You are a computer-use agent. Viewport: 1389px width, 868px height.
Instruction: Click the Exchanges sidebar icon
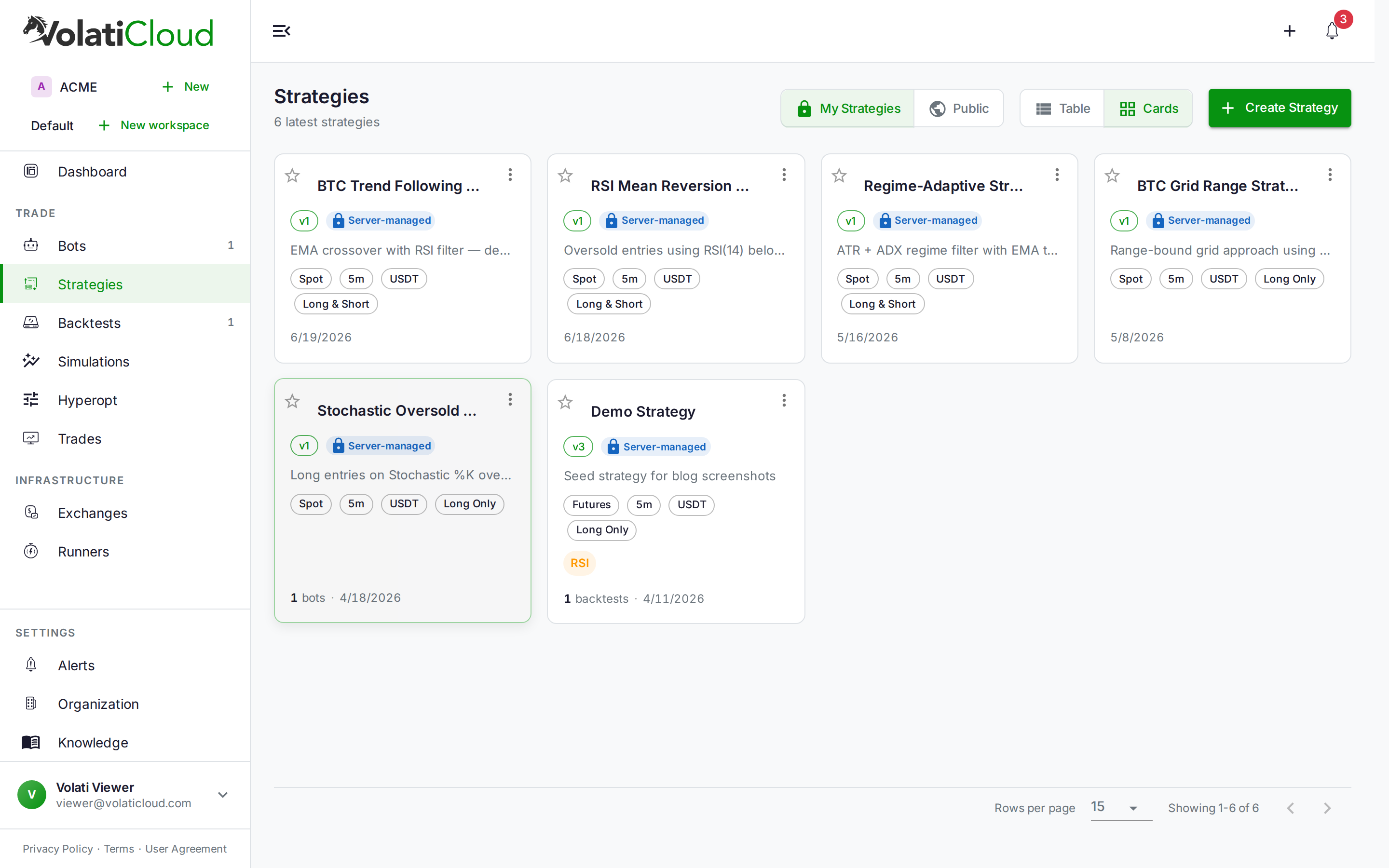tap(31, 512)
